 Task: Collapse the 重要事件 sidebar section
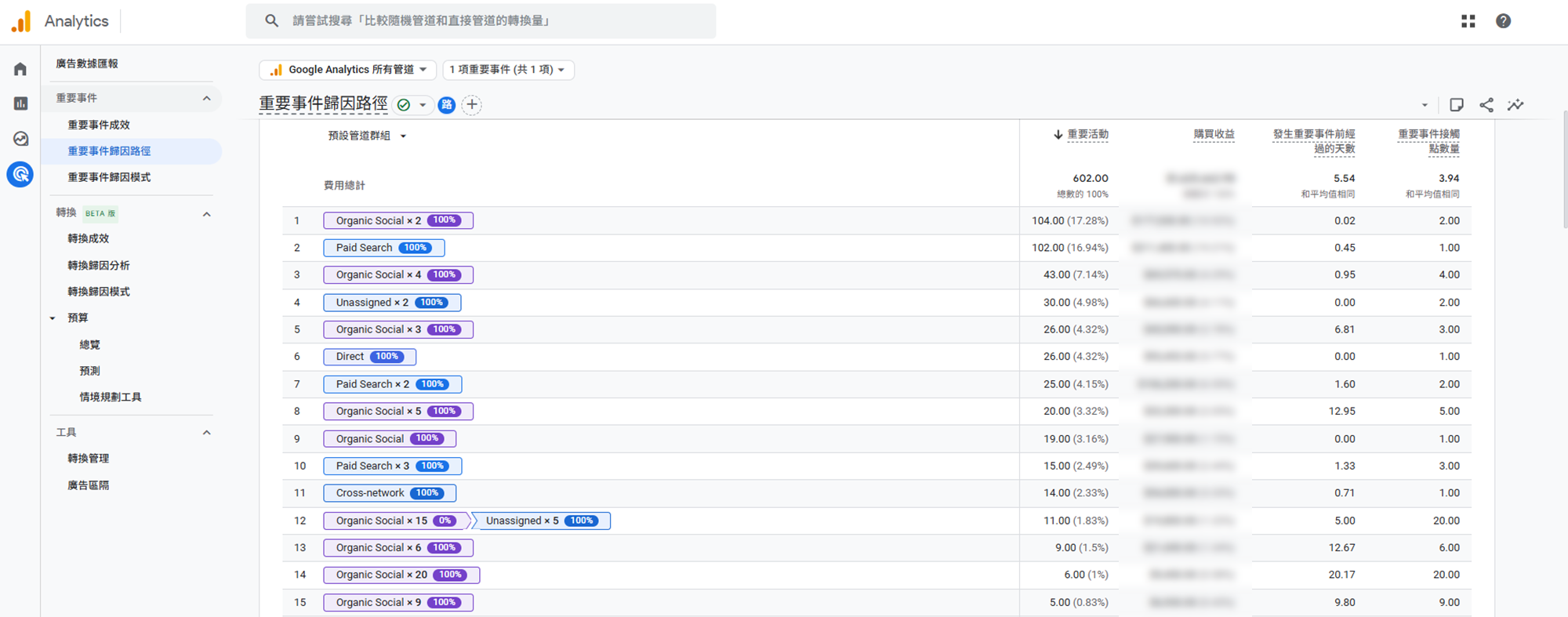[207, 98]
